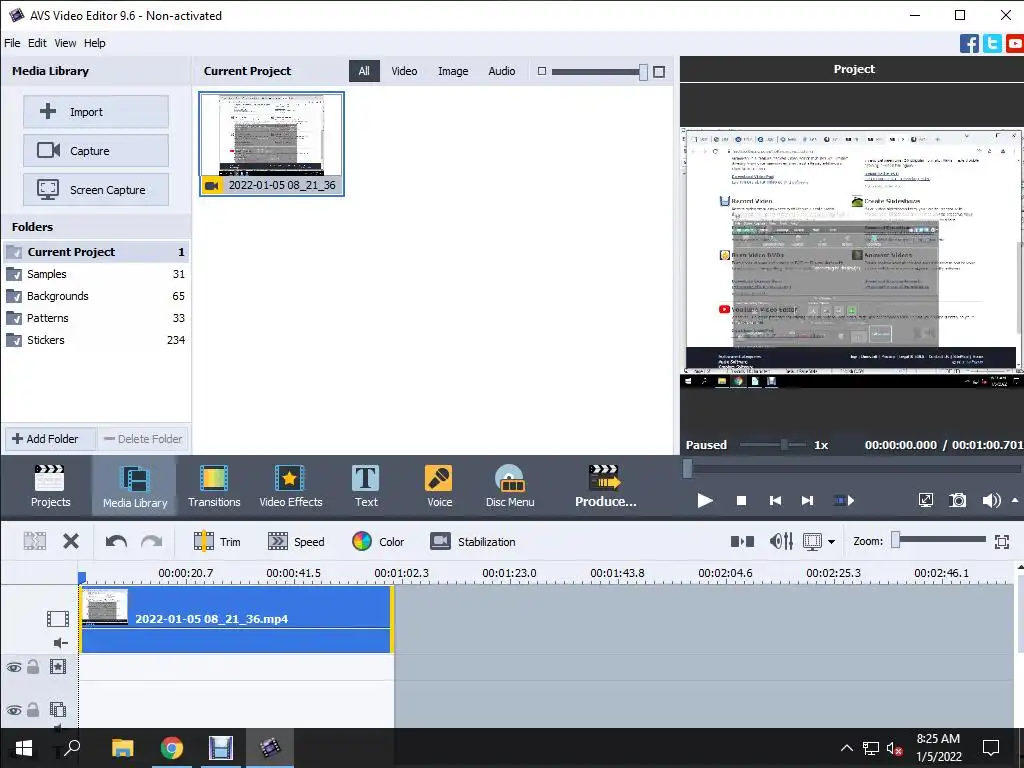Expand the volume arrow beside the speaker
This screenshot has width=1024, height=768.
(x=1014, y=500)
